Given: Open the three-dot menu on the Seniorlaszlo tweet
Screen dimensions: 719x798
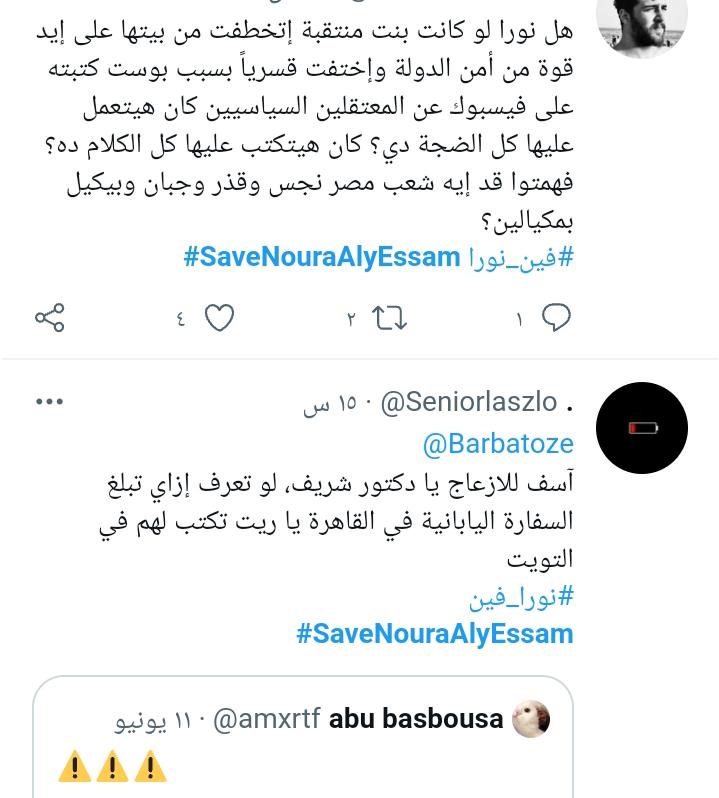Looking at the screenshot, I should 49,402.
